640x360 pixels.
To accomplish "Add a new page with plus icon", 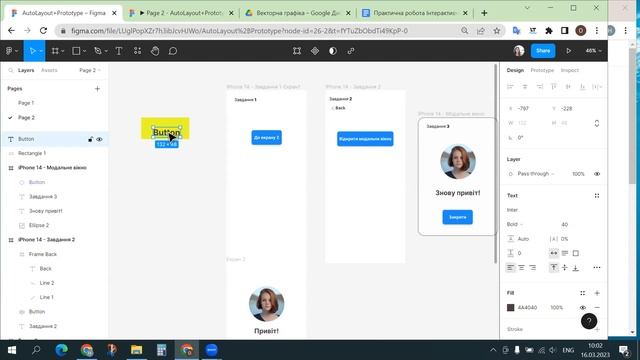I will click(97, 89).
